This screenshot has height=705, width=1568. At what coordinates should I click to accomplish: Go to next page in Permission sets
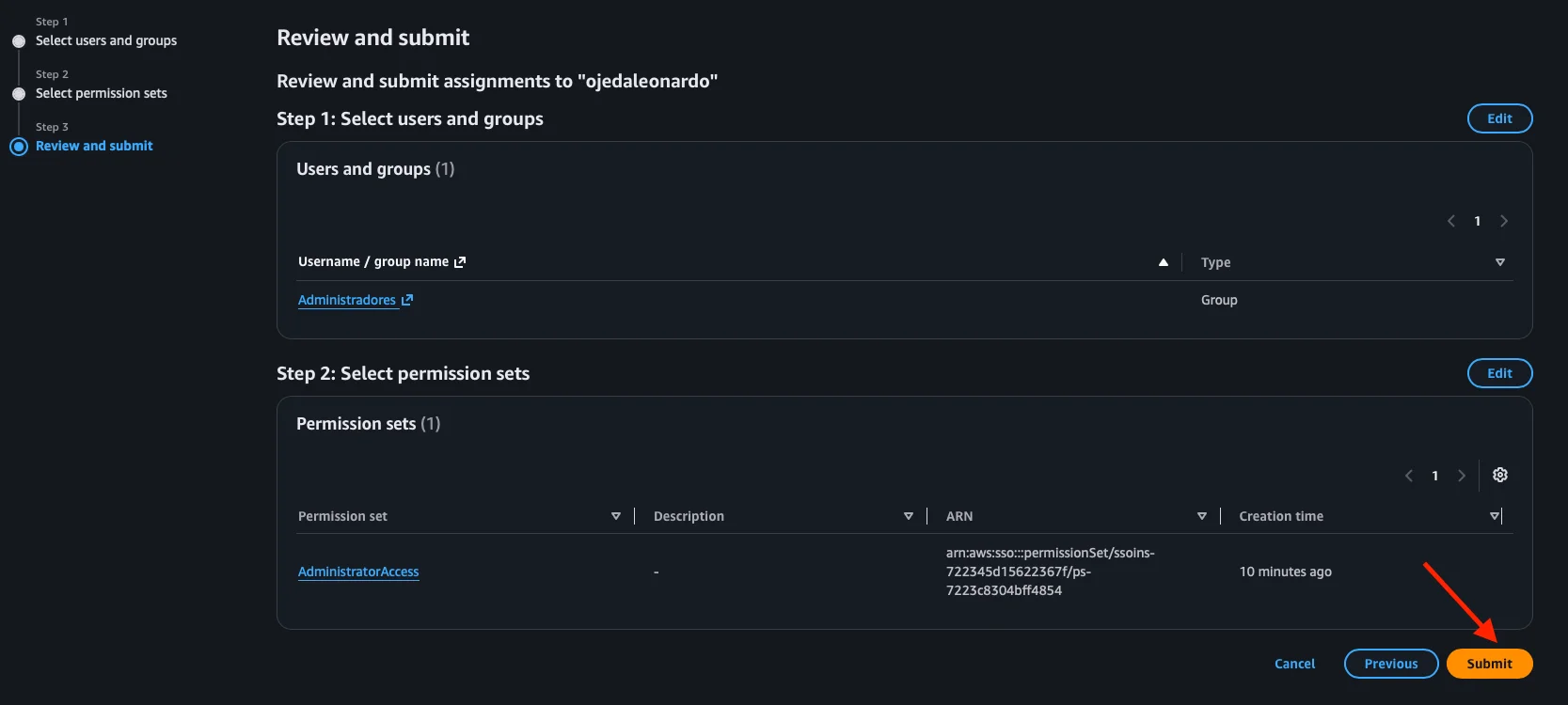1462,476
